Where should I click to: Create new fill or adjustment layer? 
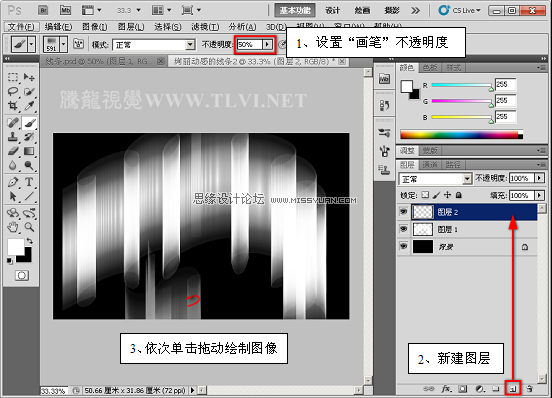[x=479, y=388]
